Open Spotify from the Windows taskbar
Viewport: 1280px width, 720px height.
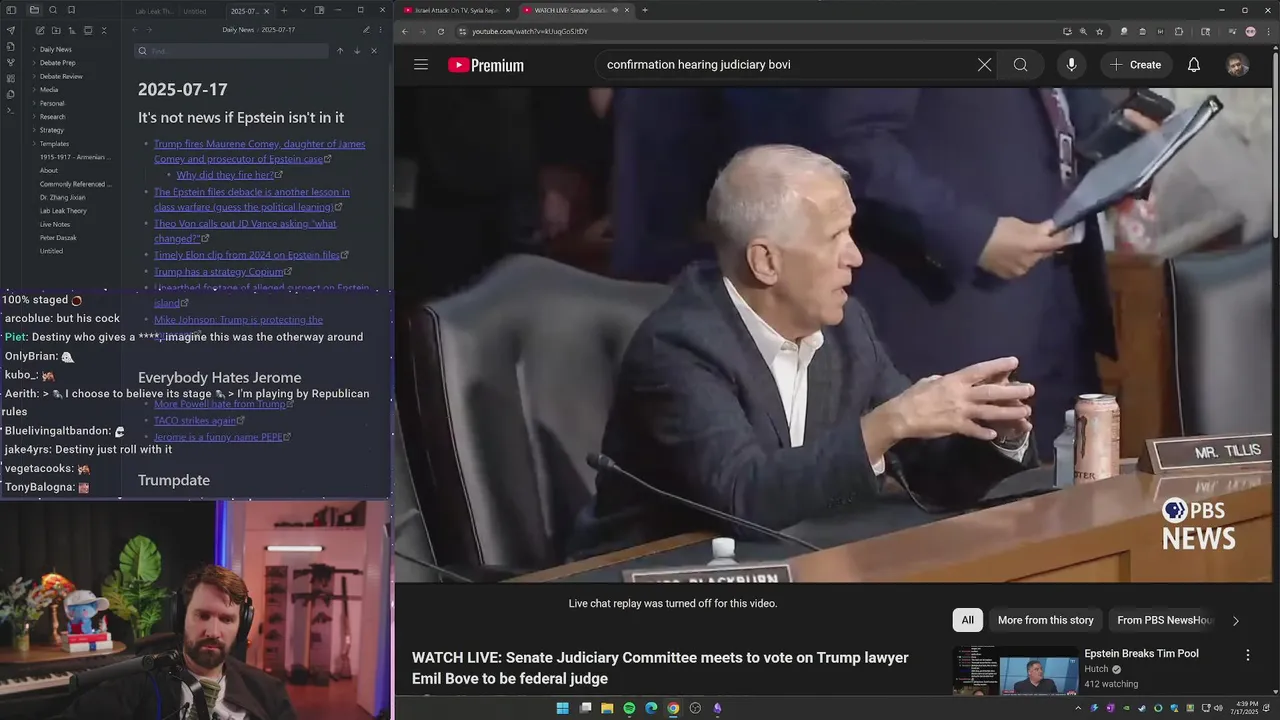click(629, 708)
